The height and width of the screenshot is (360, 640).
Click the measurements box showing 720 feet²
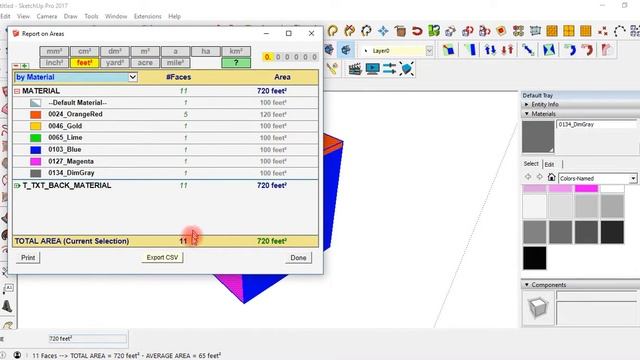[x=87, y=338]
